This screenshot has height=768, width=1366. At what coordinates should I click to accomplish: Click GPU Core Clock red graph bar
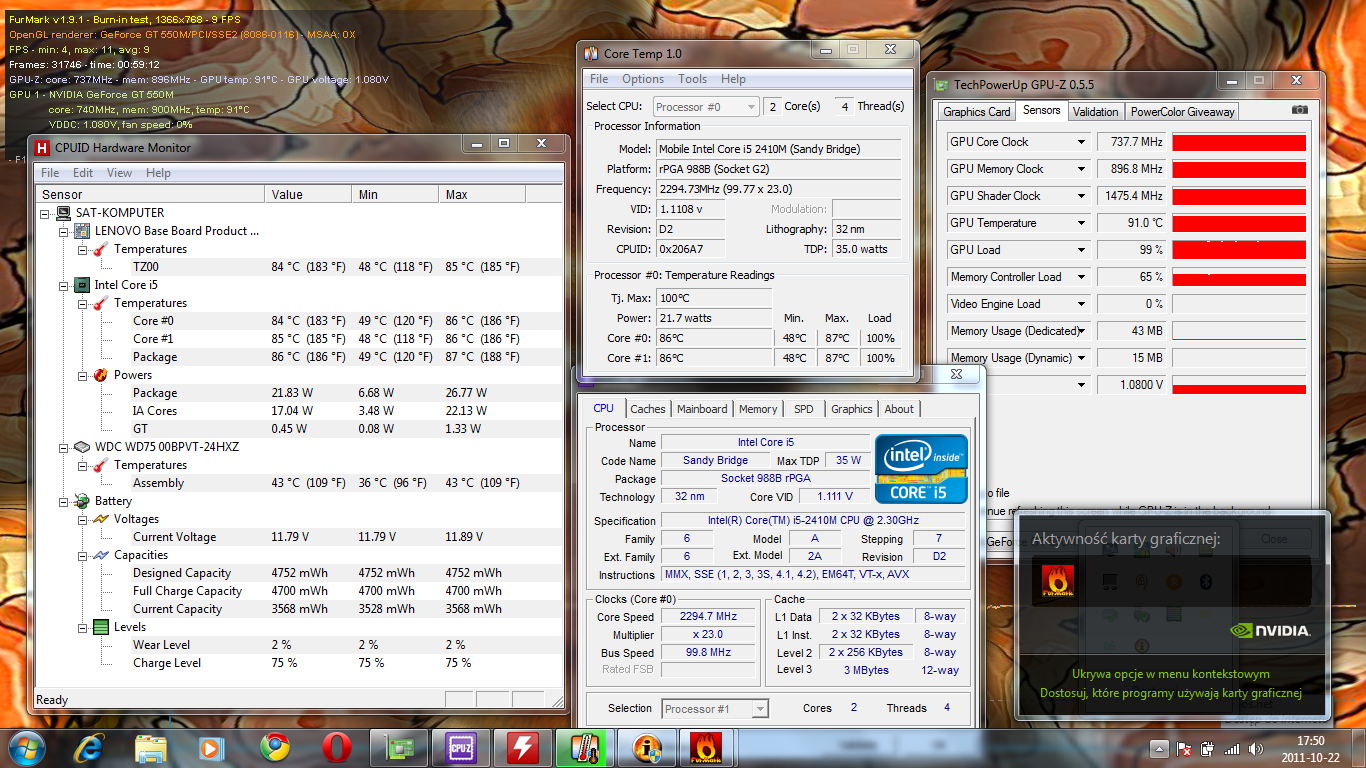(1239, 142)
